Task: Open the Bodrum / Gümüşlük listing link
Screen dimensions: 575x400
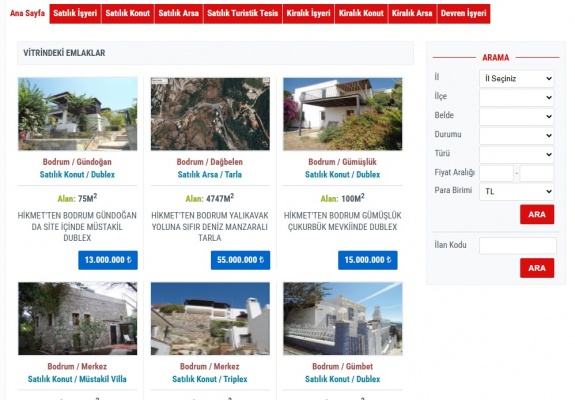Action: pos(343,162)
